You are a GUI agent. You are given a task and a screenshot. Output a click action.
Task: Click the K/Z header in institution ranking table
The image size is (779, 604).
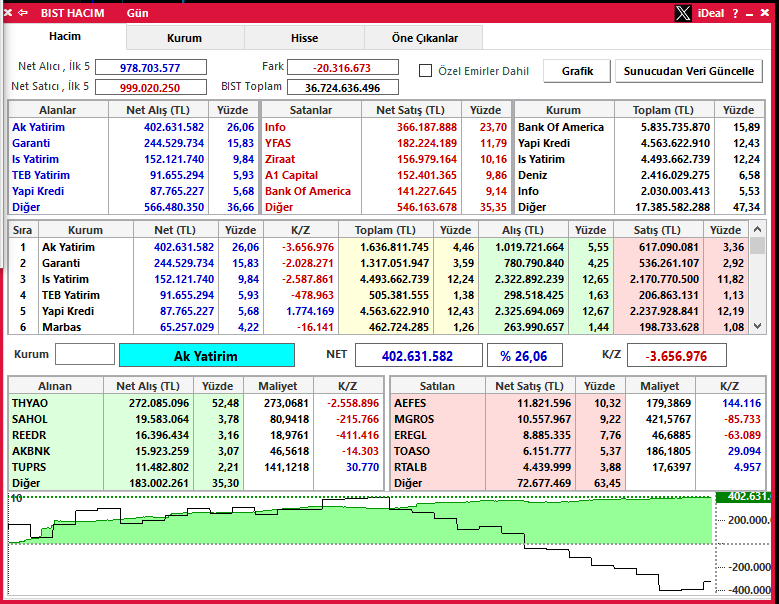pos(301,230)
